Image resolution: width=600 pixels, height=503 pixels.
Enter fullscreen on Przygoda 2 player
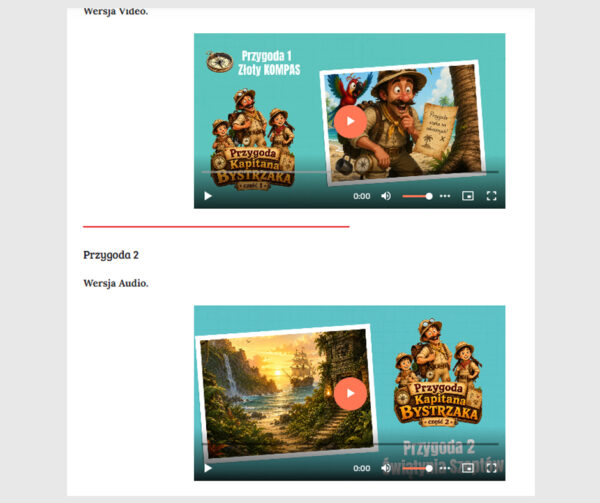click(491, 468)
